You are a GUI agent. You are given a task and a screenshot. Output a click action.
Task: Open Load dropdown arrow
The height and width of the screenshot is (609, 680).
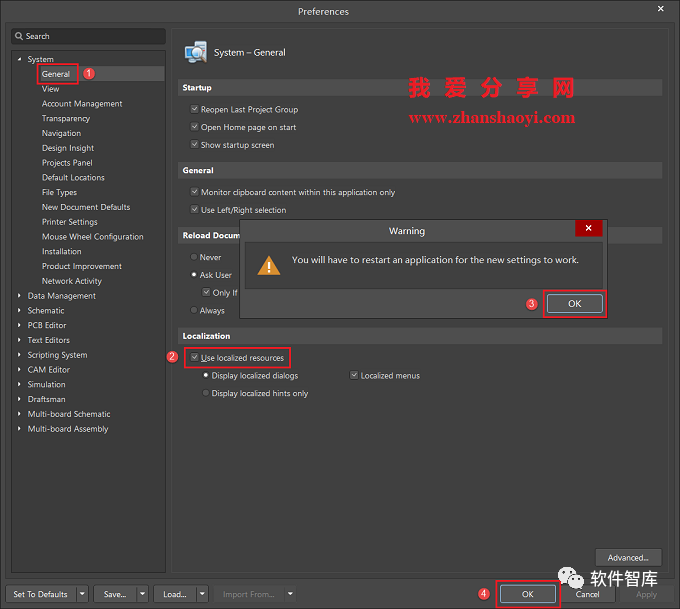click(x=202, y=594)
